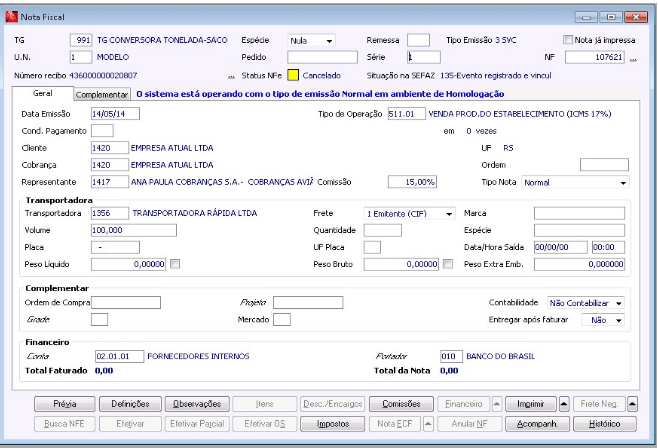Click the Portador field showing 010
658x448 pixels.
click(452, 357)
